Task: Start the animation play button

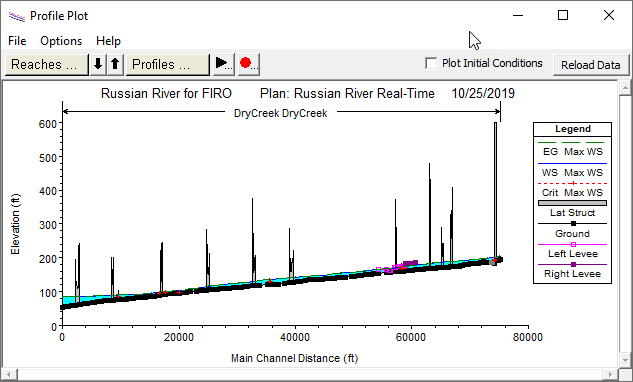Action: click(x=223, y=64)
